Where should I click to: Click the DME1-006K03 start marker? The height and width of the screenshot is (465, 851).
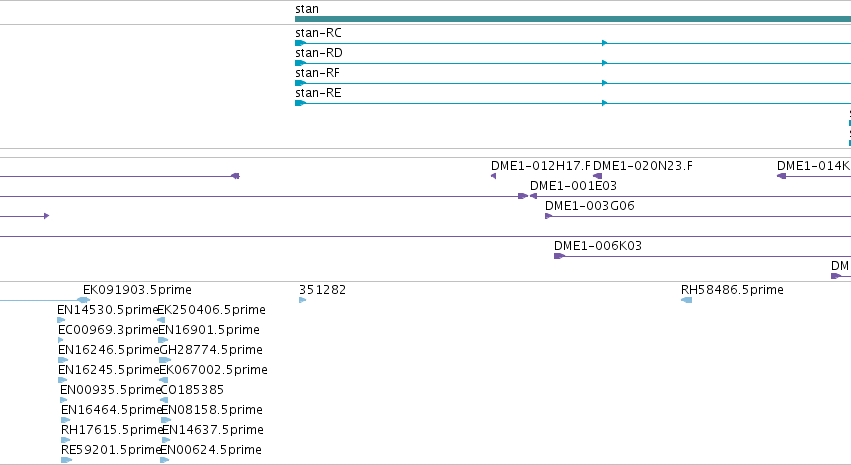[559, 256]
